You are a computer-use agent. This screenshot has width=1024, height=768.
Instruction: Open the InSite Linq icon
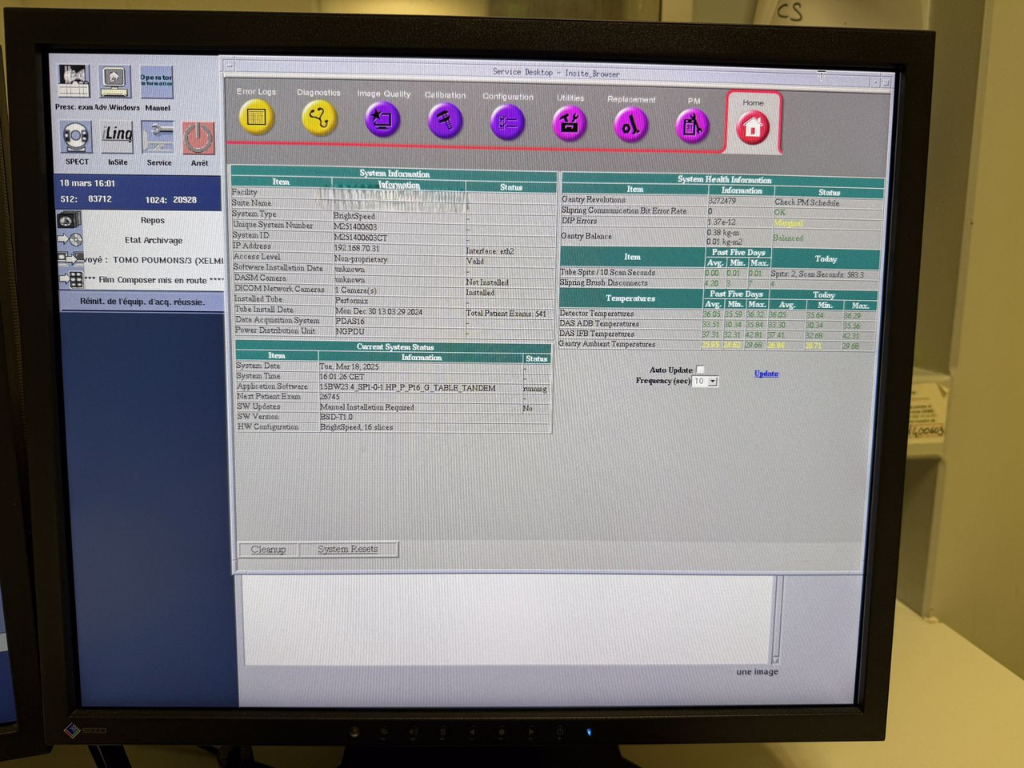point(117,137)
